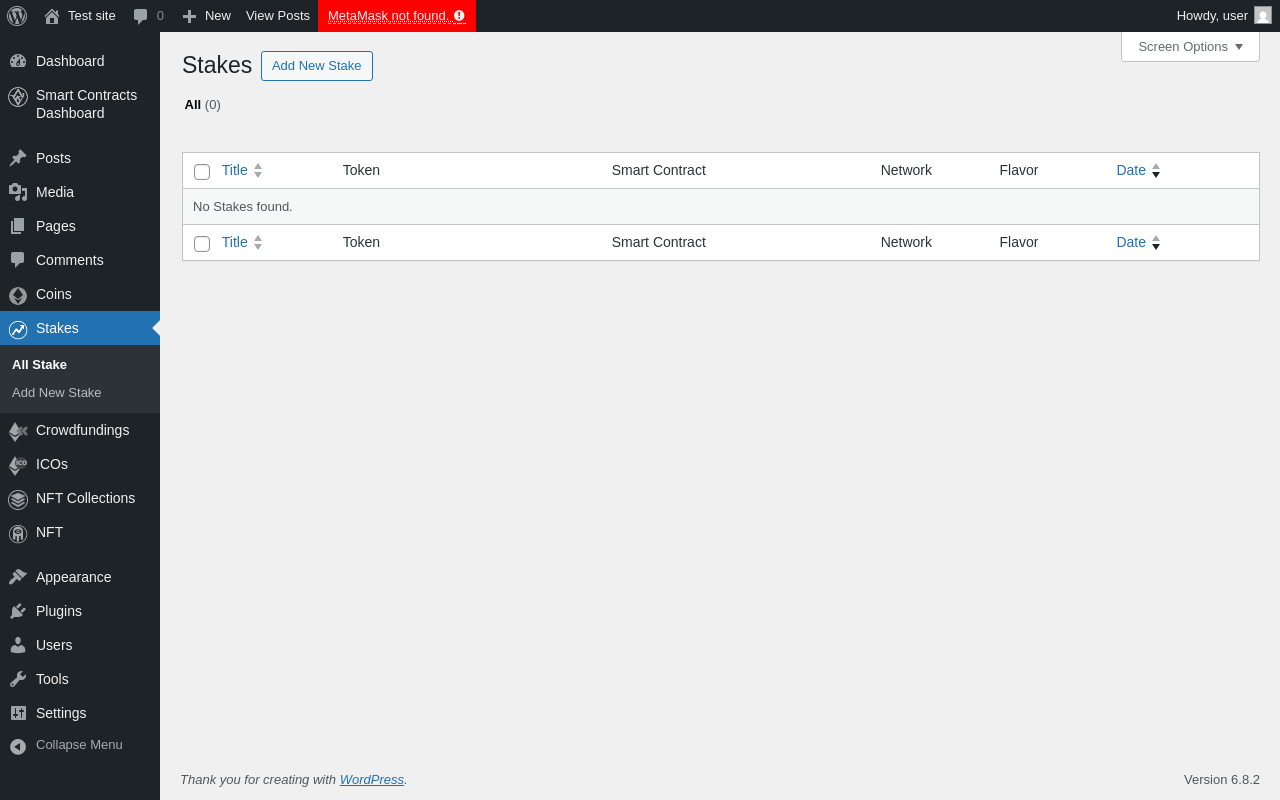Screen dimensions: 1280x800
Task: Open the comments bubble icon in admin bar
Action: coord(140,16)
